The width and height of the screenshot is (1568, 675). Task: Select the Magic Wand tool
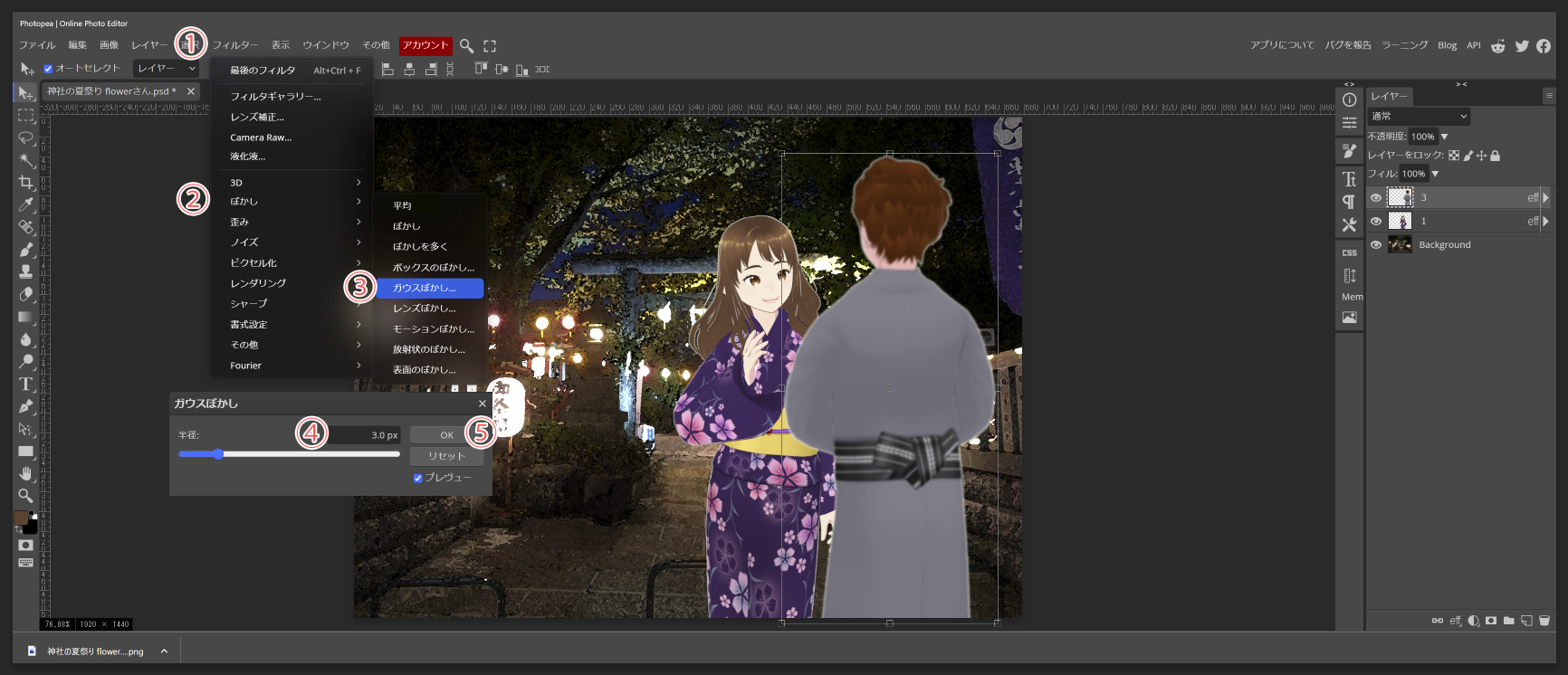[x=26, y=160]
